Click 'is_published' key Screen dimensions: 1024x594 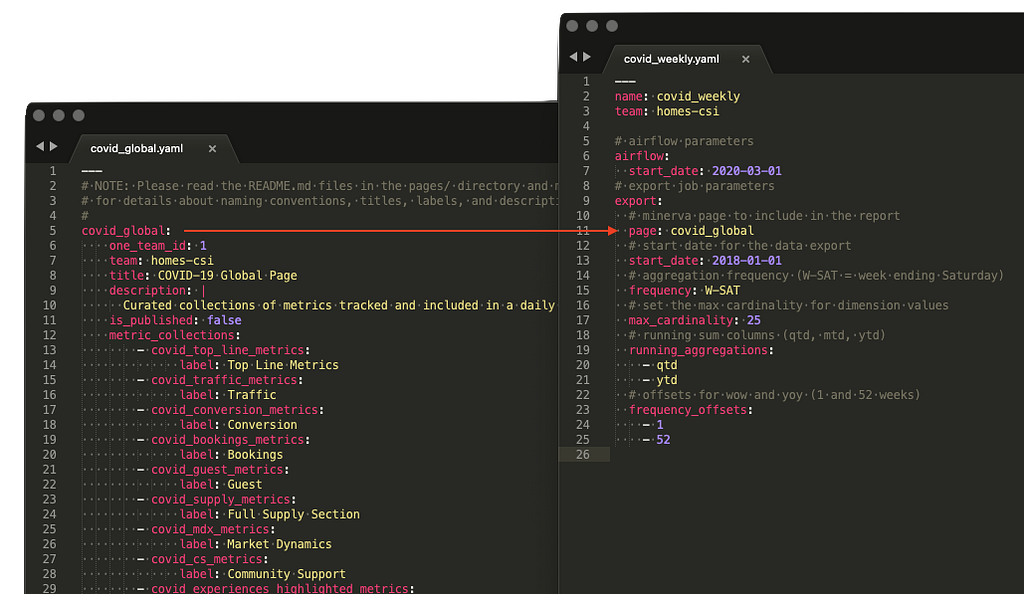pos(151,320)
